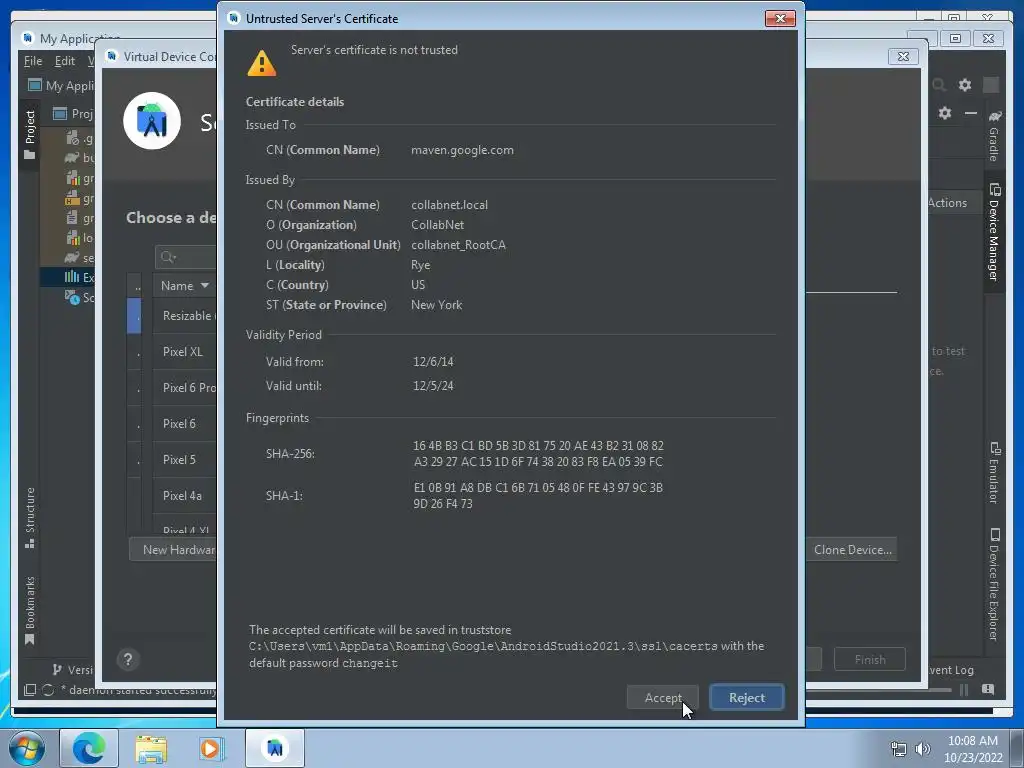The width and height of the screenshot is (1024, 768).
Task: Select the Pixel 4a device row
Action: coord(182,495)
